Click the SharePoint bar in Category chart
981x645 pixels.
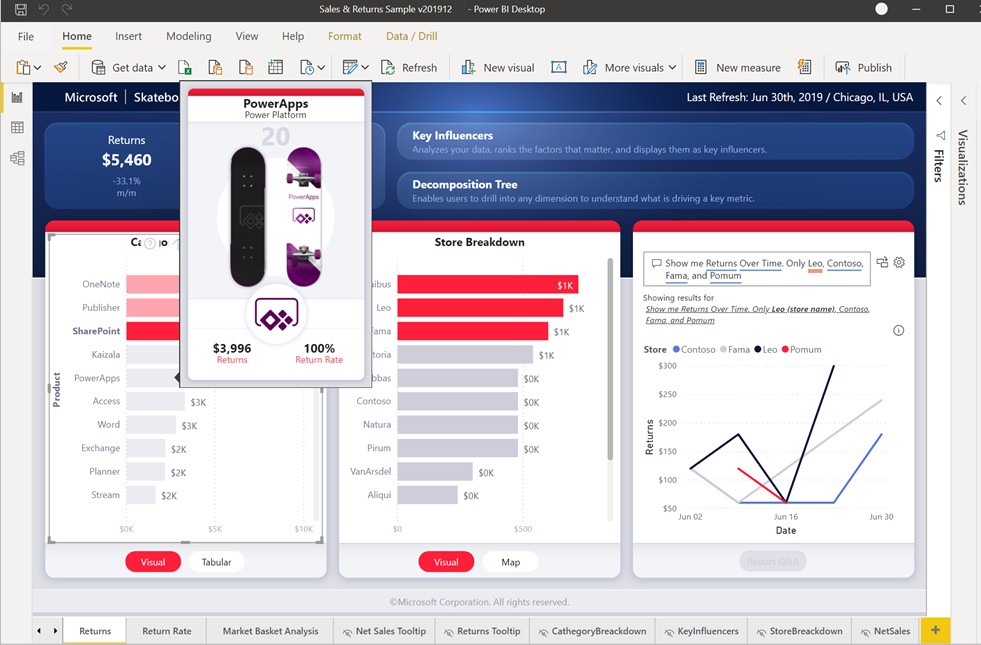[153, 331]
